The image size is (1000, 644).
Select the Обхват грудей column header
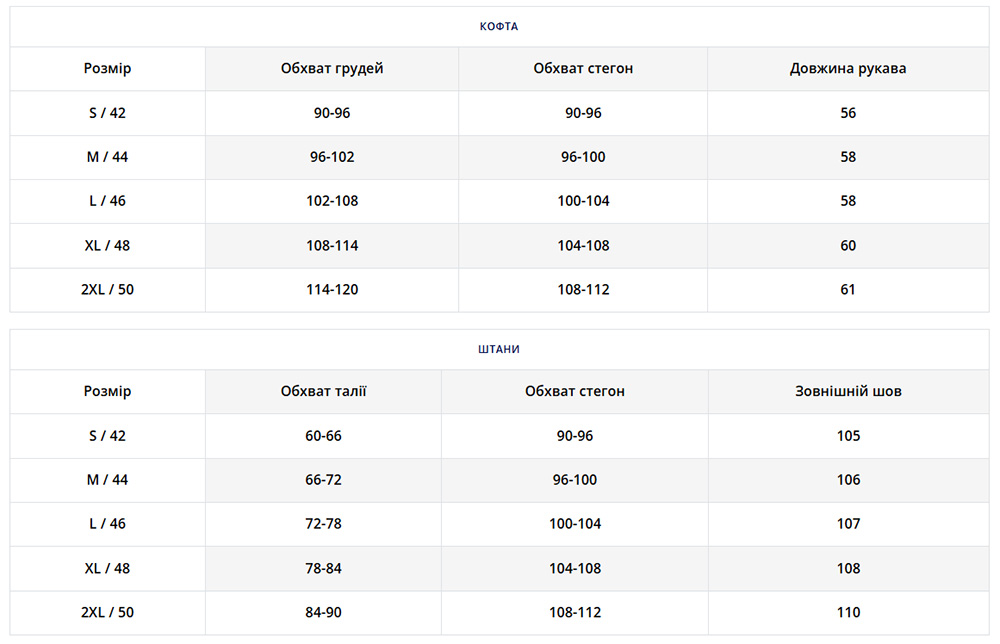click(x=332, y=69)
